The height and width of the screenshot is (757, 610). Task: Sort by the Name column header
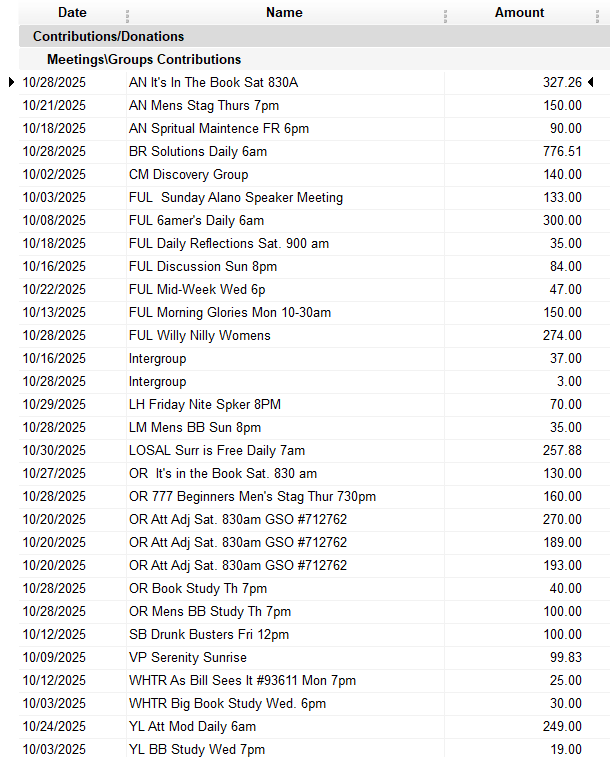click(x=284, y=13)
